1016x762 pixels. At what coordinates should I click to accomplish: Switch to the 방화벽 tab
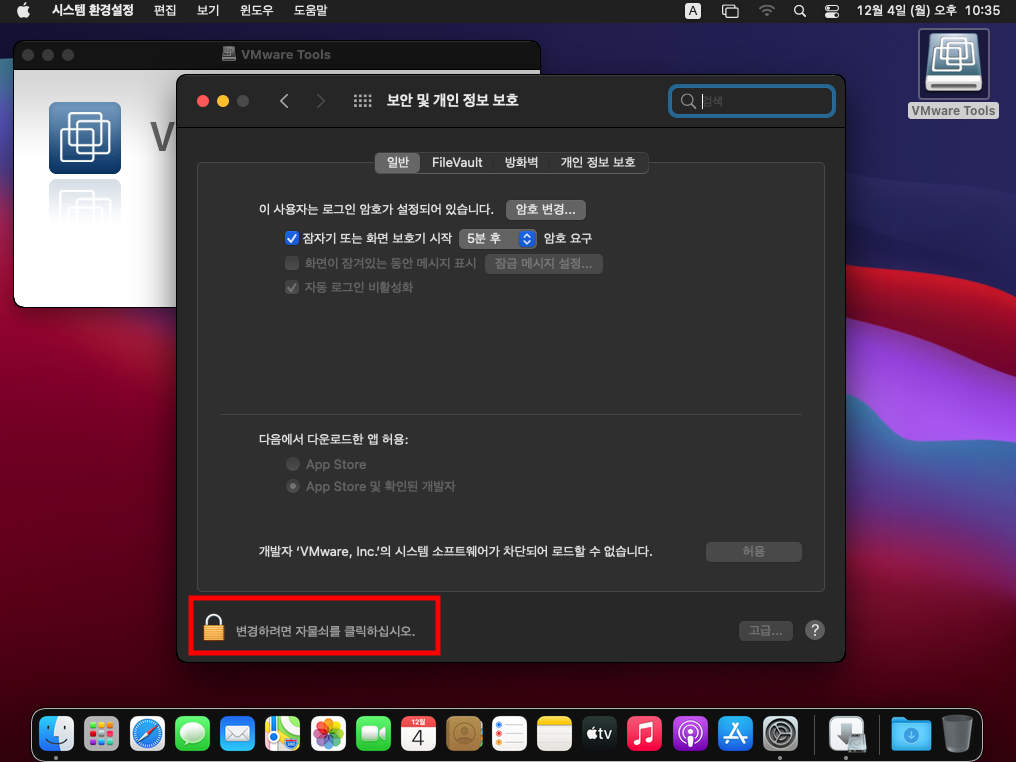522,163
